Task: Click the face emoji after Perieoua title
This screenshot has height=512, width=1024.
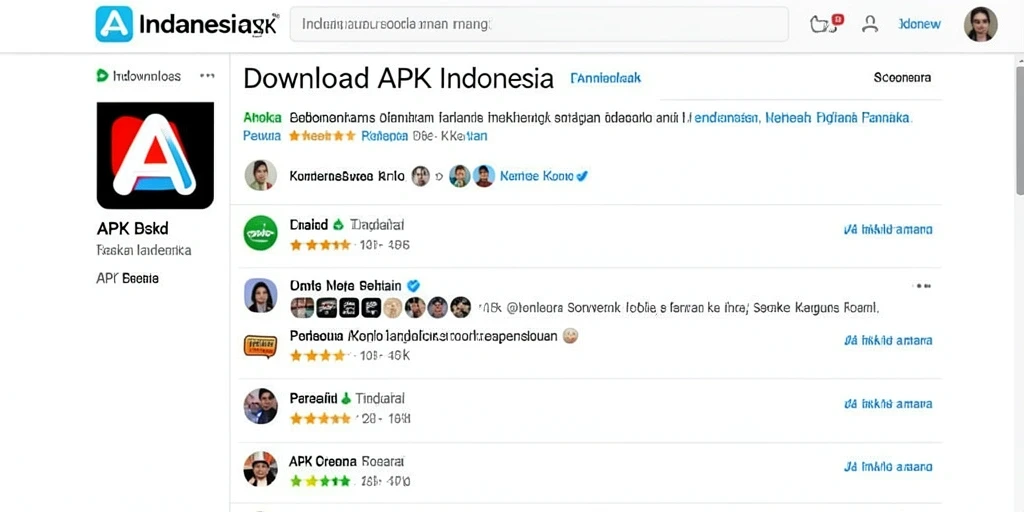Action: (570, 336)
